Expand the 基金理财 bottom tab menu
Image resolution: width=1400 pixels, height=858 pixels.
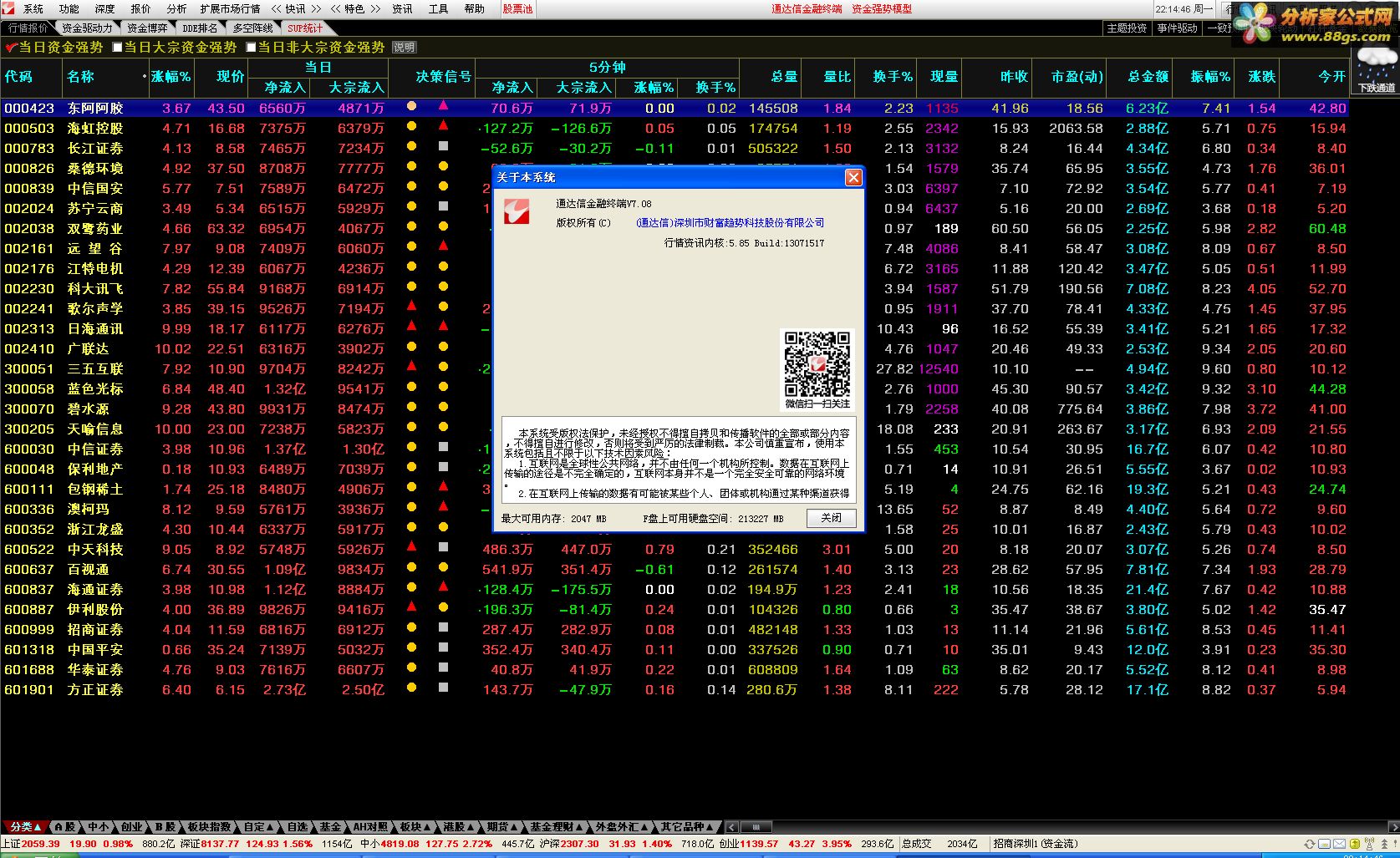pyautogui.click(x=556, y=827)
